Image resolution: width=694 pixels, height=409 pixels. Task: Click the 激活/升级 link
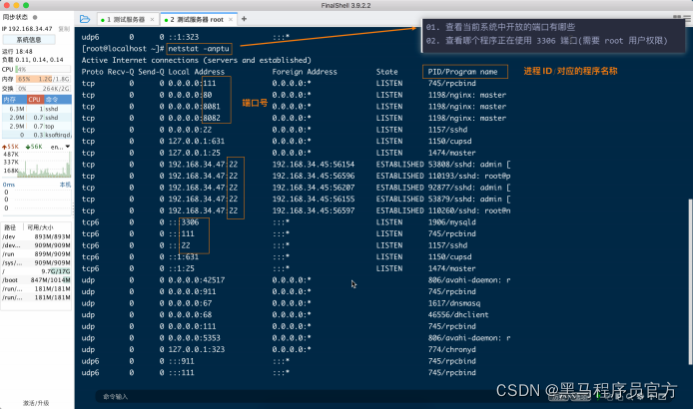[36, 403]
